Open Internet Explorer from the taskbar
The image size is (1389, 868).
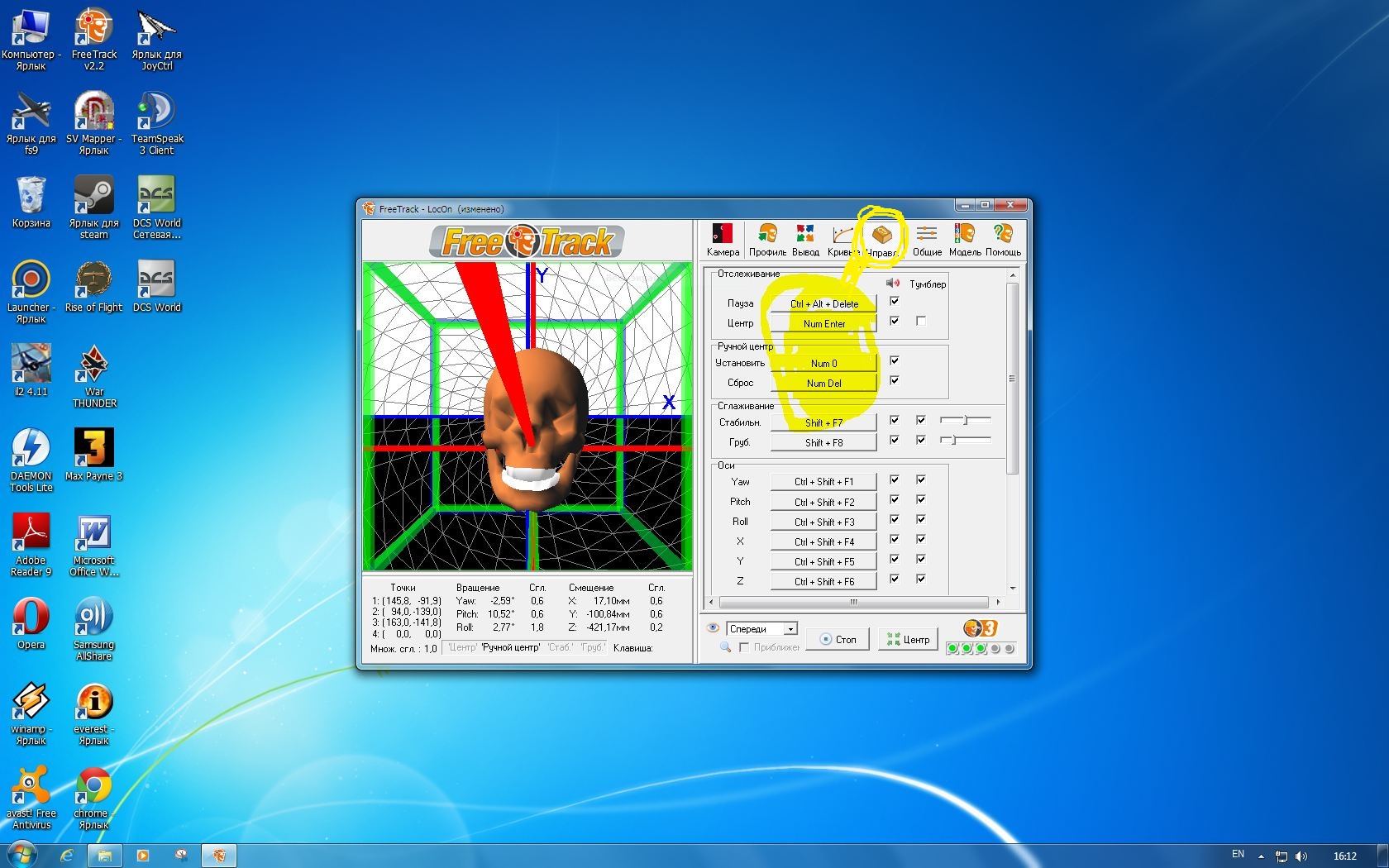(67, 856)
